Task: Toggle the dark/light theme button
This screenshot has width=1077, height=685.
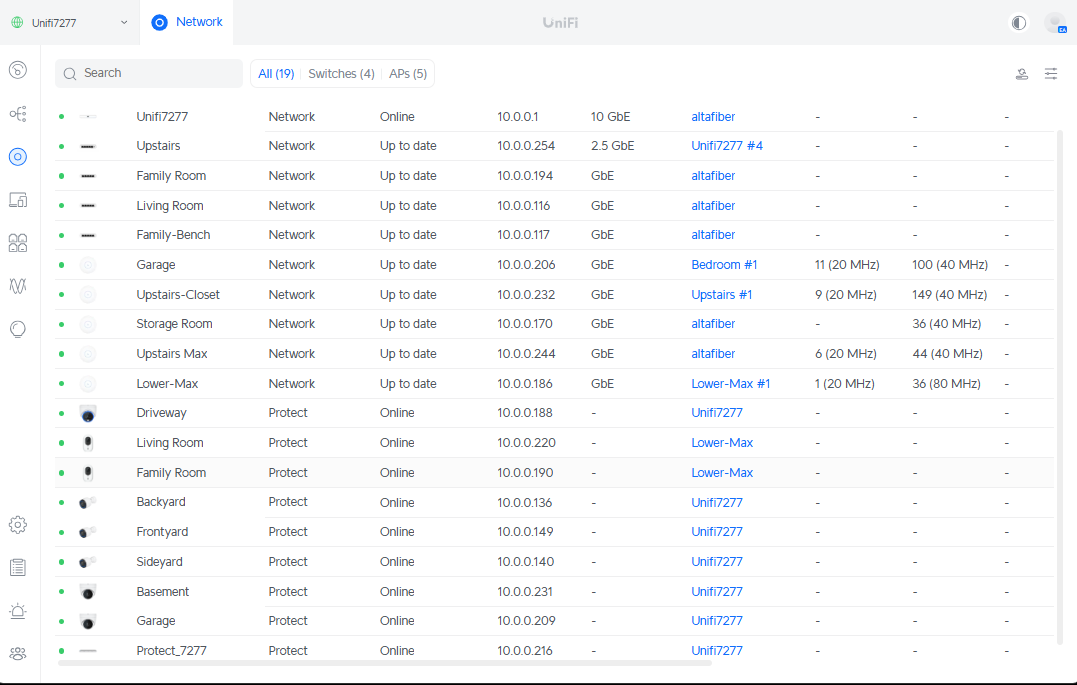Action: 1019,22
